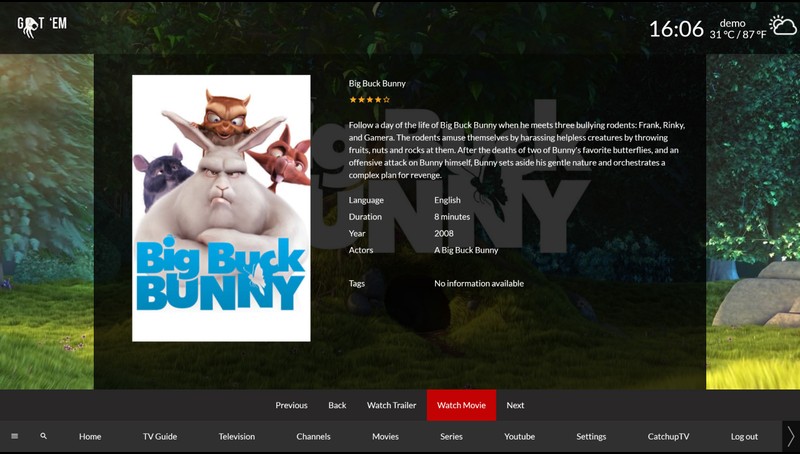800x454 pixels.
Task: Open the TV Guide section
Action: point(160,437)
